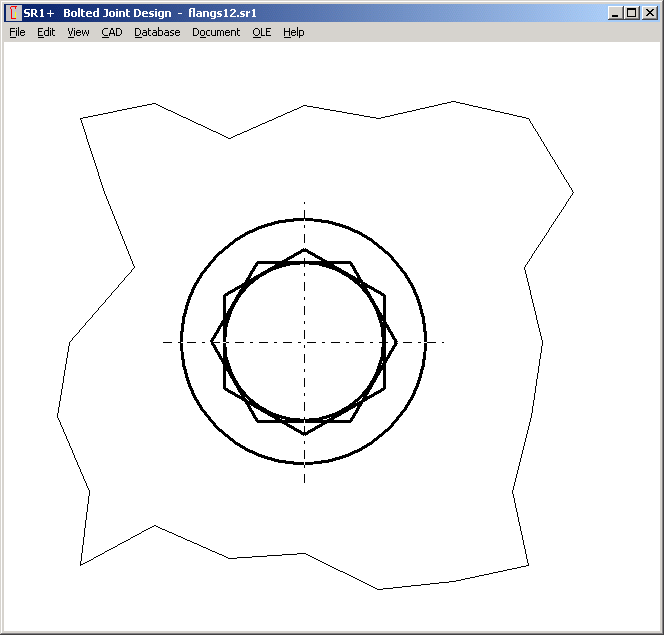Open the Database menu
The image size is (664, 635).
coord(157,32)
